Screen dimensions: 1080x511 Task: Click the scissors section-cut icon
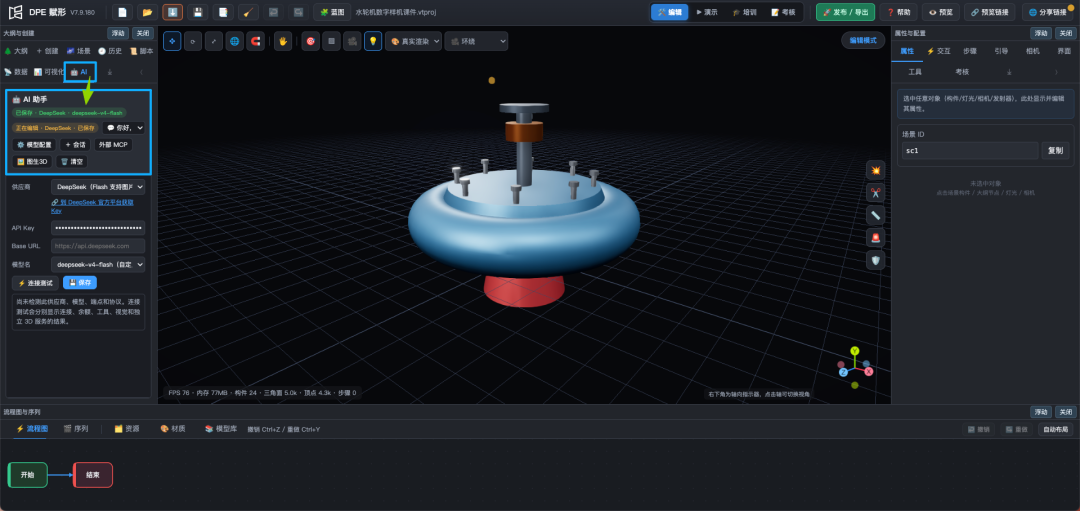875,193
